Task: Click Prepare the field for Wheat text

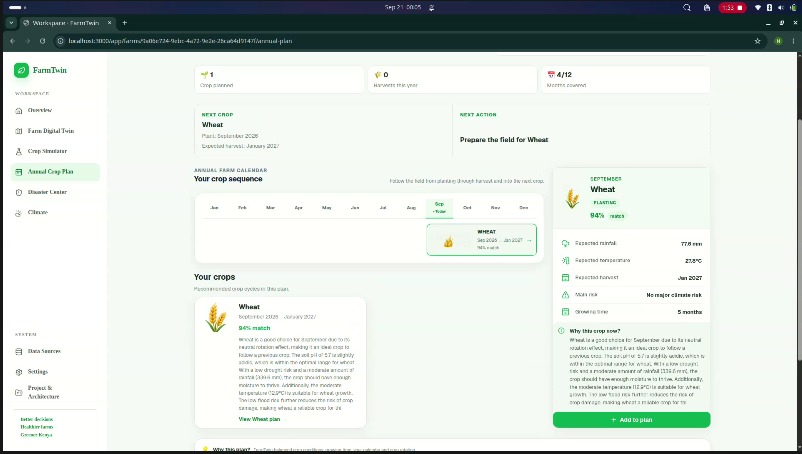Action: tap(504, 140)
